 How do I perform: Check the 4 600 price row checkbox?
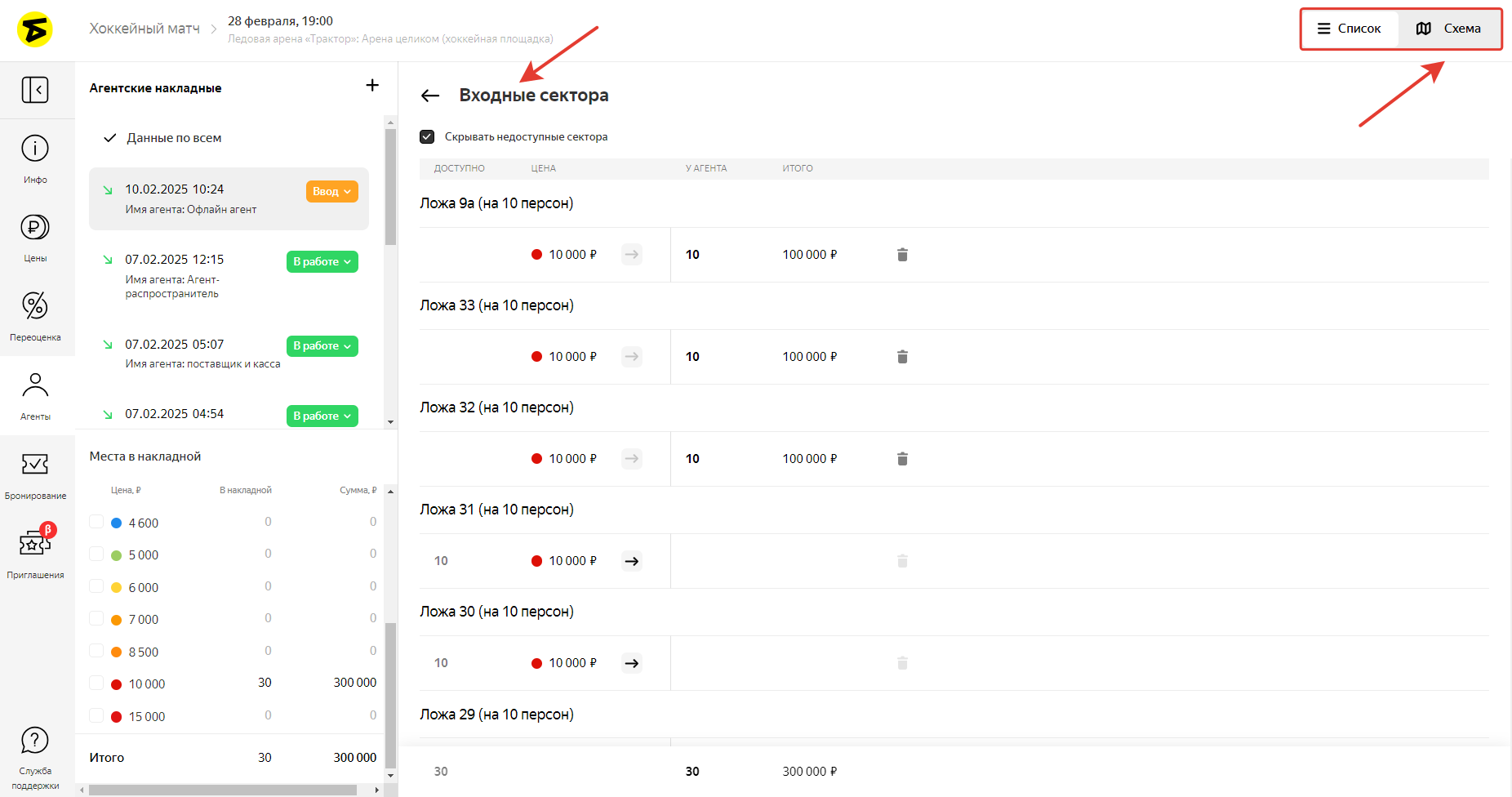[96, 523]
